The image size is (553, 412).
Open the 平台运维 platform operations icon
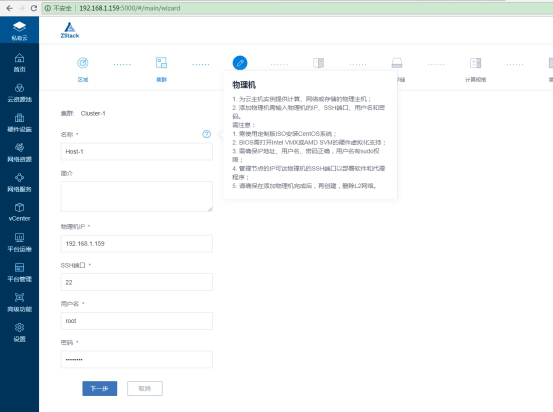[19, 243]
